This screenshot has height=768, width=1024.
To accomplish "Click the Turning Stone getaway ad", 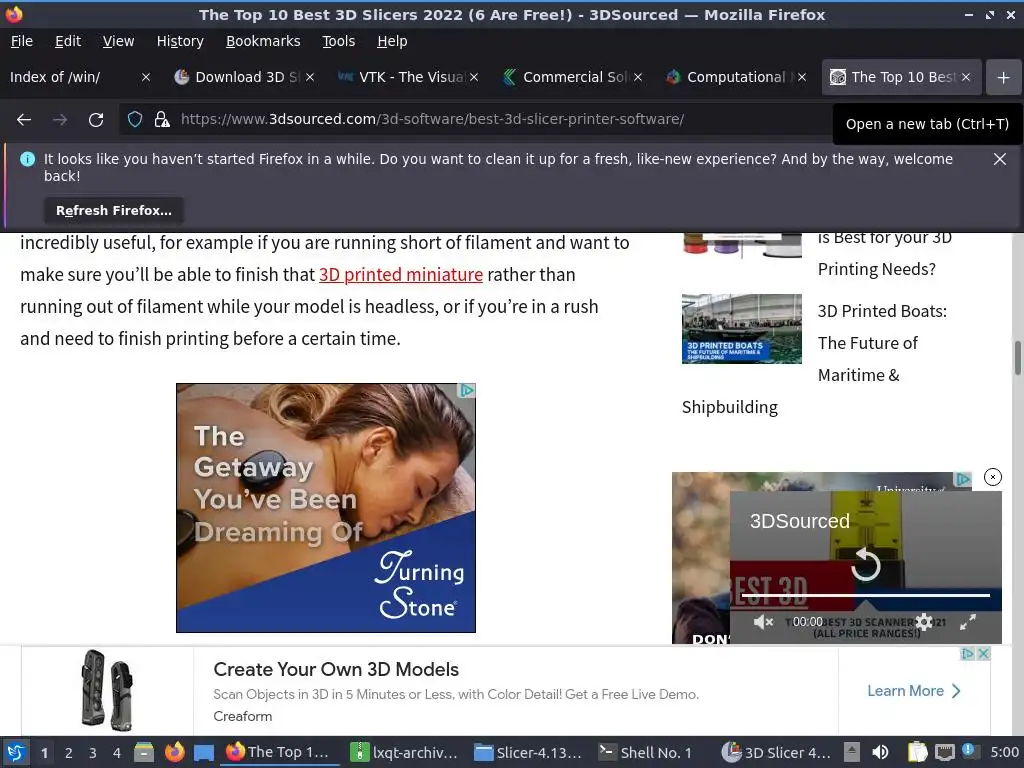I will click(326, 508).
